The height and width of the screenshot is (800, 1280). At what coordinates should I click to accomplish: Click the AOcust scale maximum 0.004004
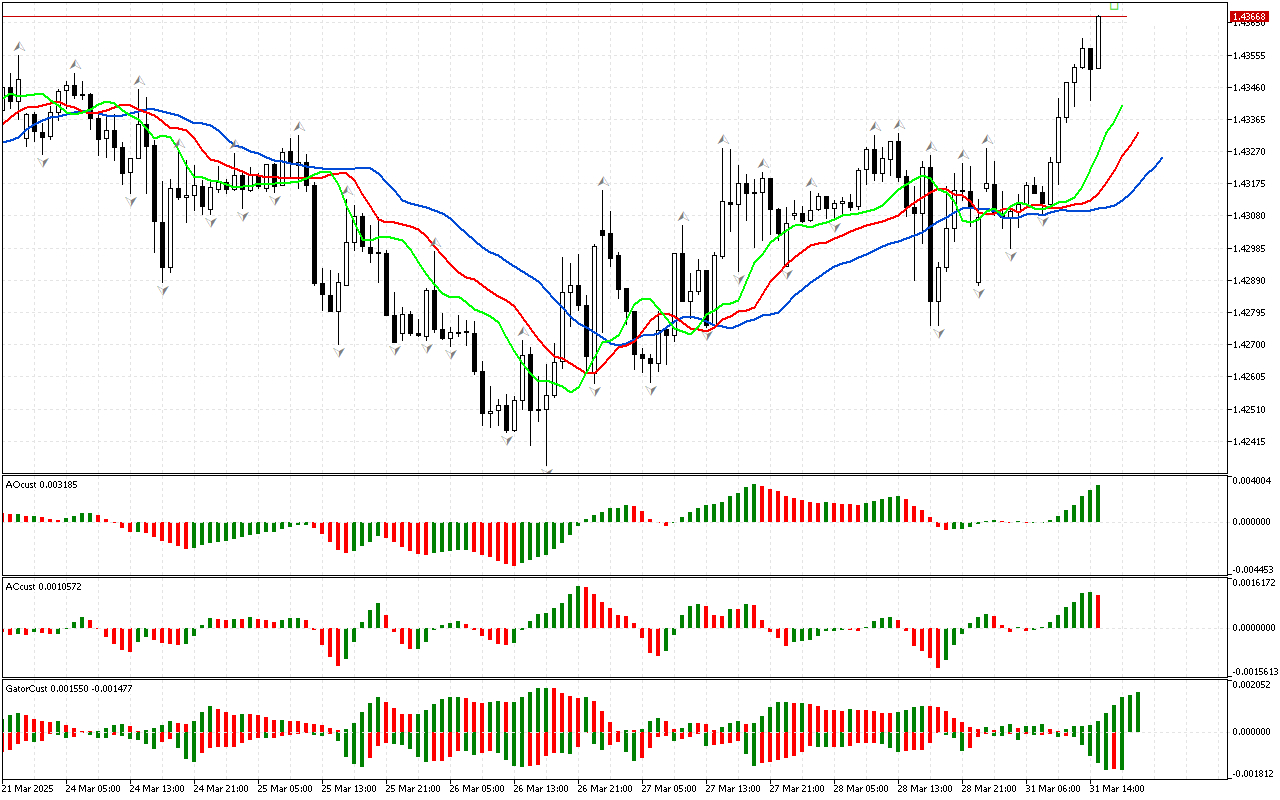pos(1251,482)
